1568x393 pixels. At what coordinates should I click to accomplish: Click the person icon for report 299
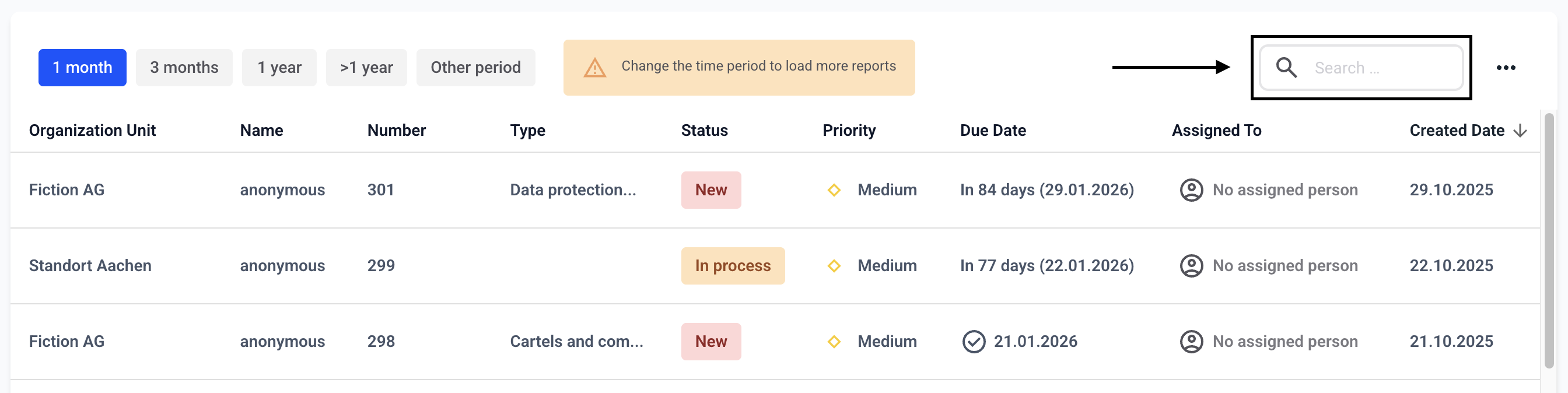pos(1191,266)
